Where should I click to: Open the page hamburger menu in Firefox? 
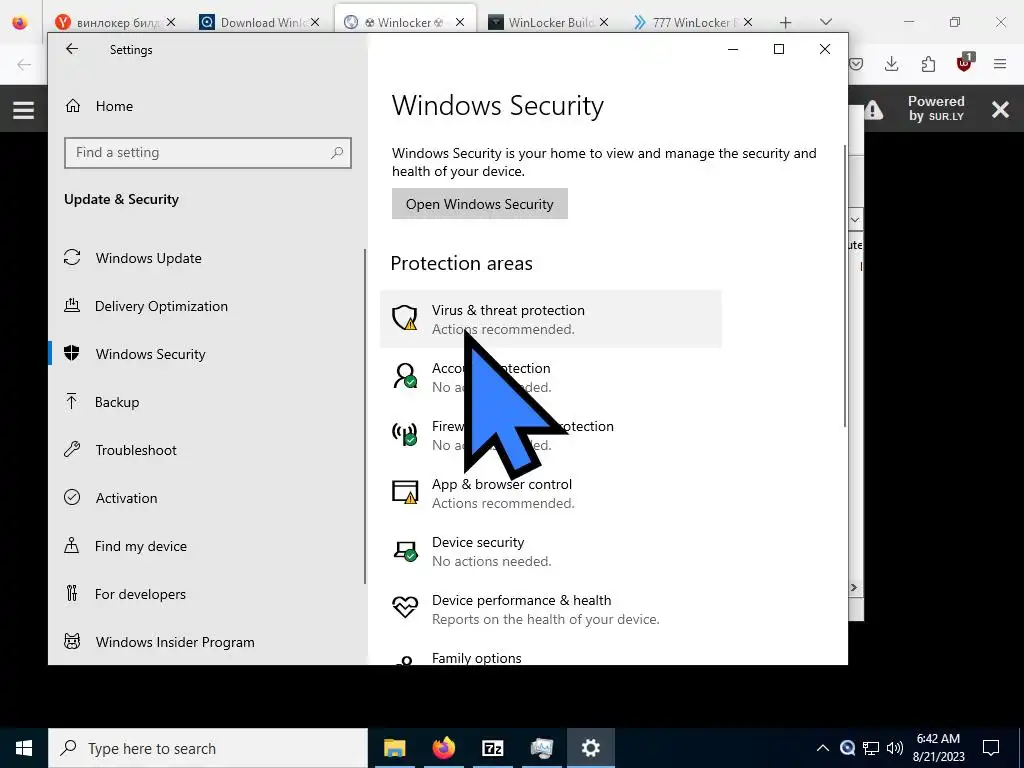(24, 110)
